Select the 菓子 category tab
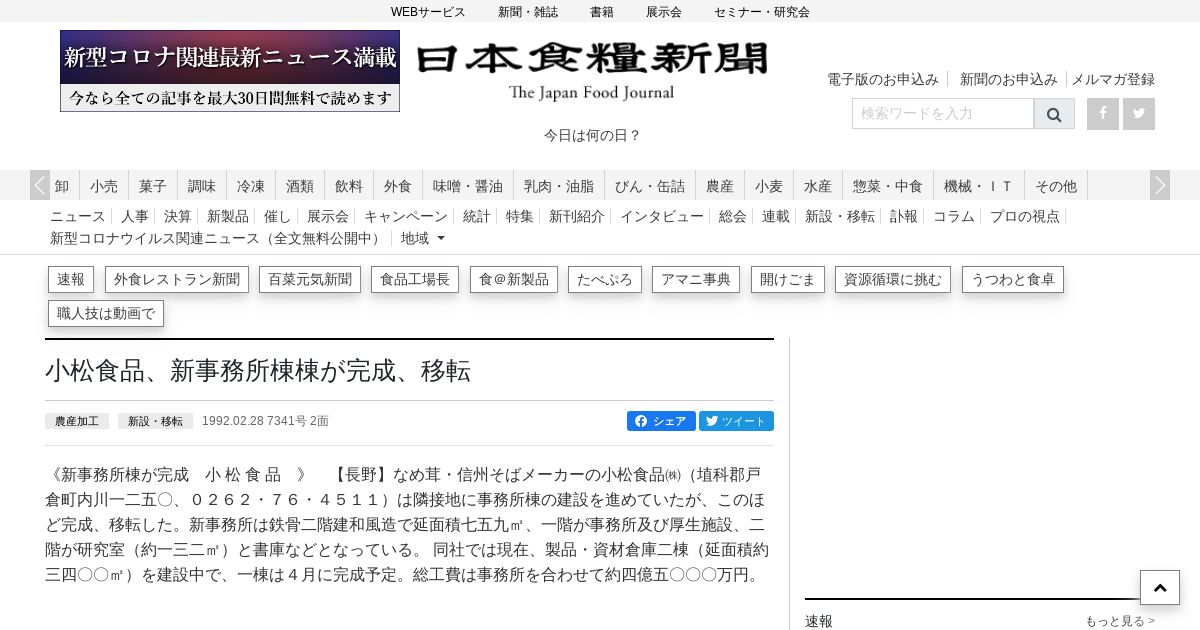 [x=153, y=186]
